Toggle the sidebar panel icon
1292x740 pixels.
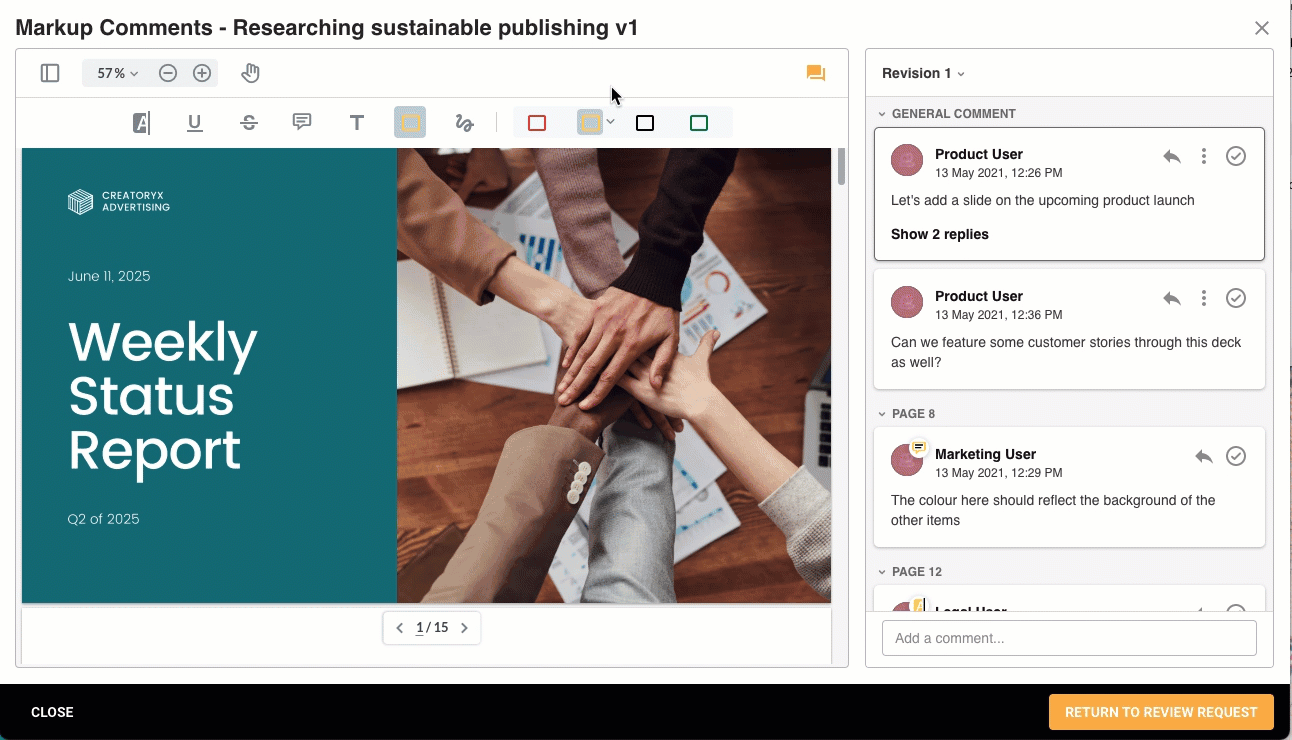click(50, 73)
